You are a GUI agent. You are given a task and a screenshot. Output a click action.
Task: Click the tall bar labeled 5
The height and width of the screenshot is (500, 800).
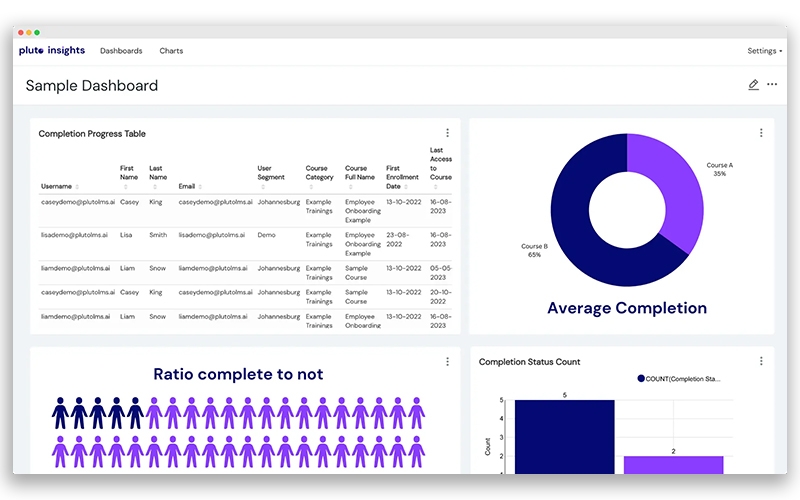[x=564, y=437]
